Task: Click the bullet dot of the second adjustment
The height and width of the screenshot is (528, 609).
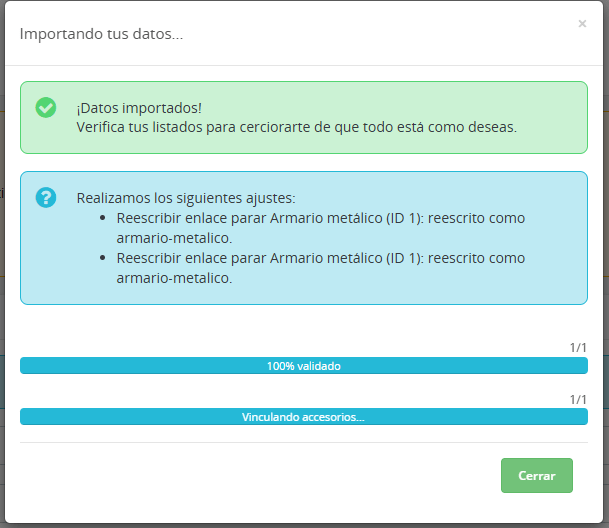Action: (x=106, y=258)
